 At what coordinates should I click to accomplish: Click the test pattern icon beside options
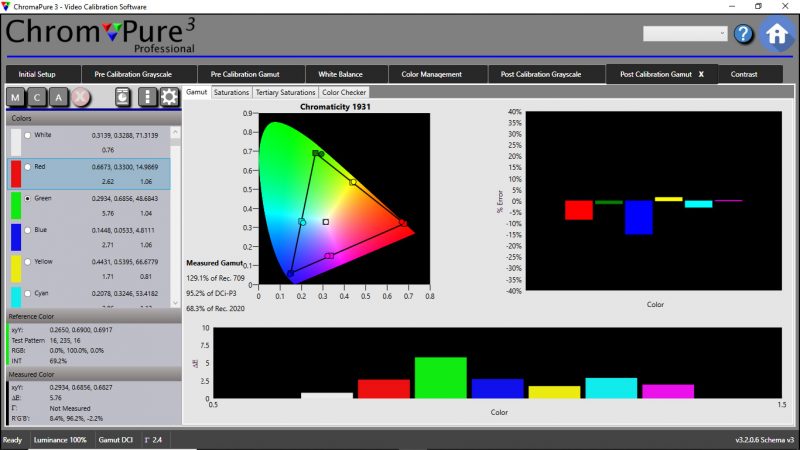click(122, 97)
